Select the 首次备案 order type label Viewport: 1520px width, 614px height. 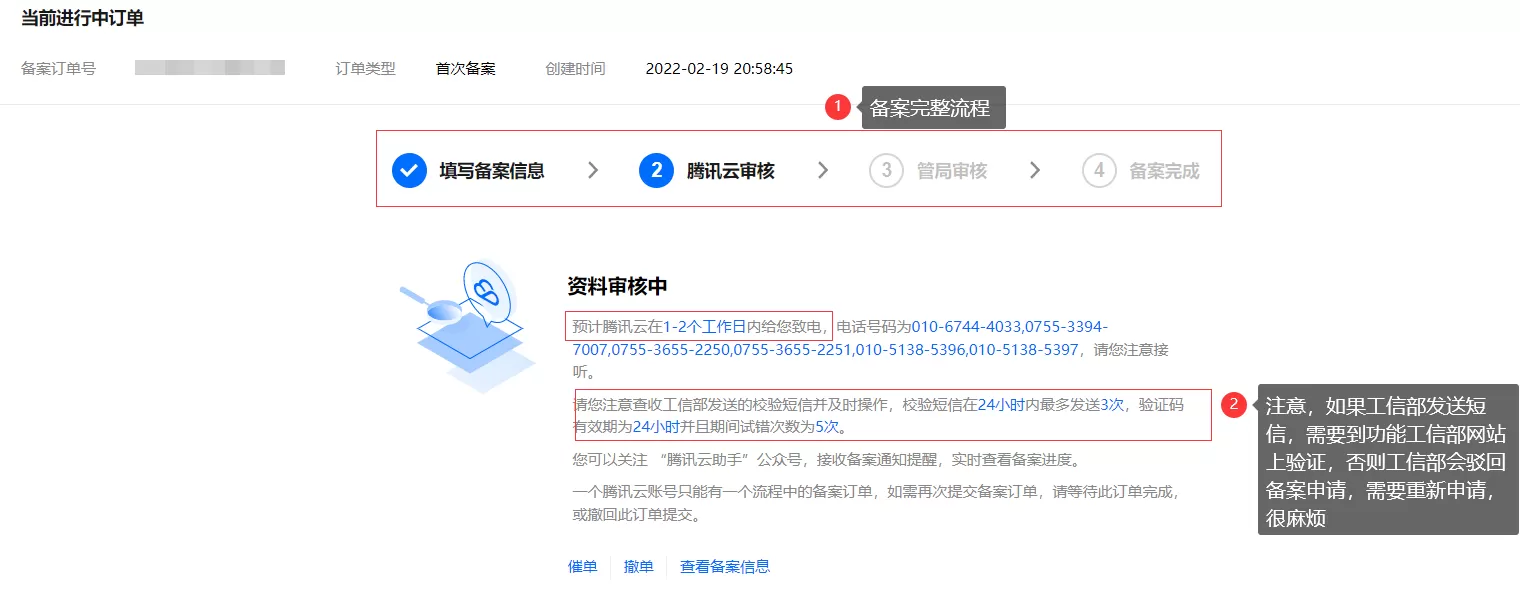[x=466, y=69]
